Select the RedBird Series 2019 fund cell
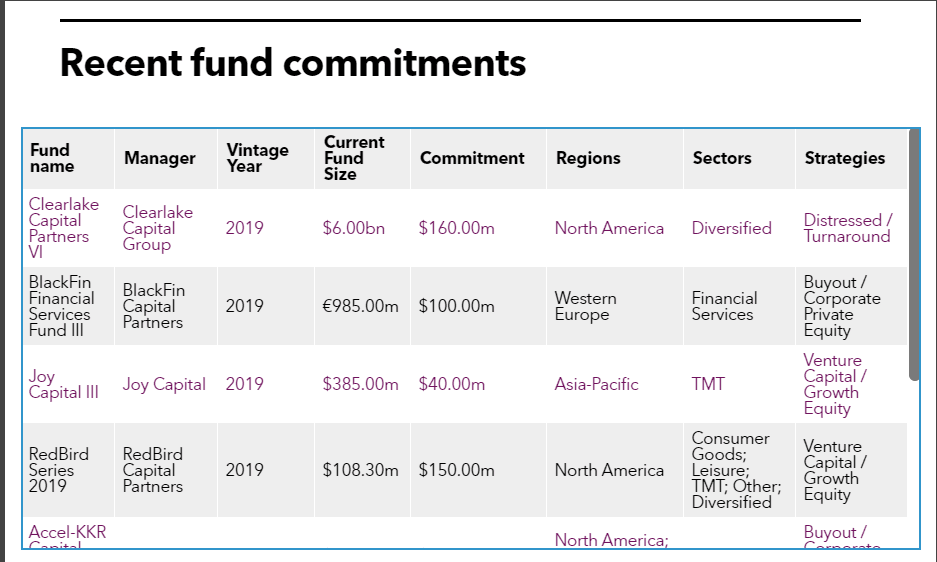The image size is (937, 562). tap(68, 470)
